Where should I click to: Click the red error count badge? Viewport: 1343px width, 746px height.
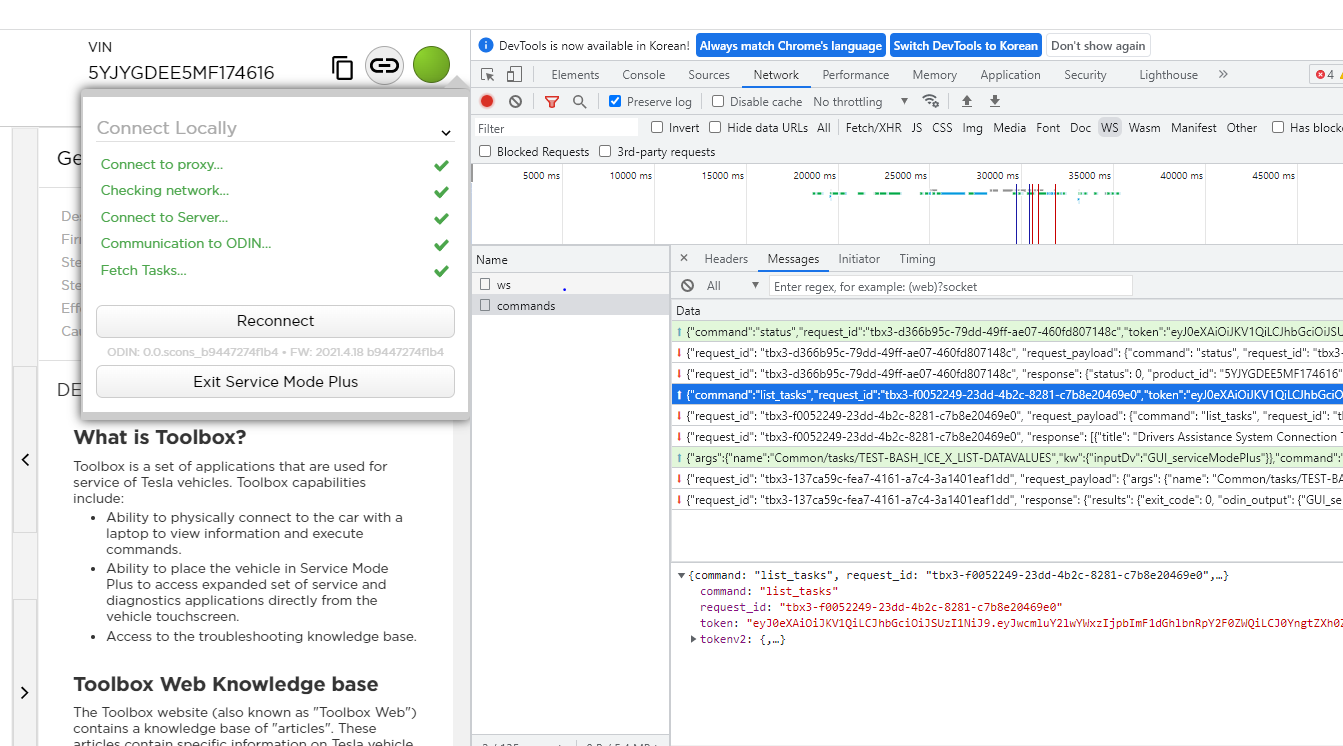(1325, 75)
